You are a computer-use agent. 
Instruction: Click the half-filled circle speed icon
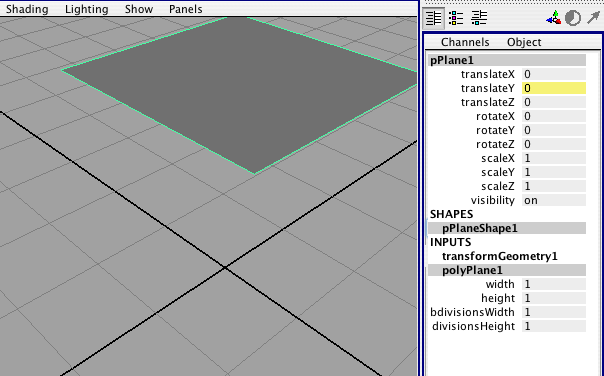pos(573,18)
